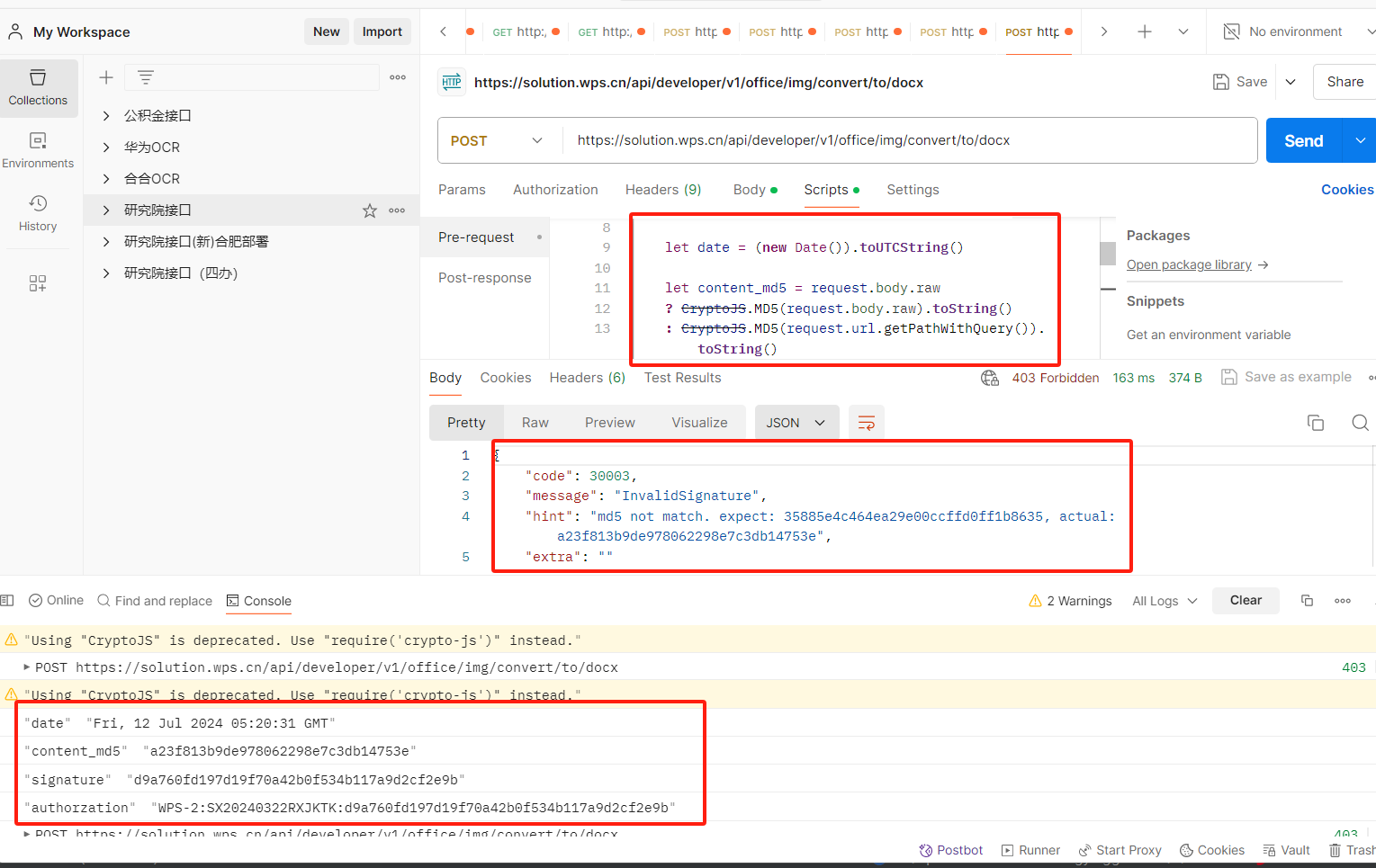Switch response view to Raw
The image size is (1376, 868).
(535, 423)
